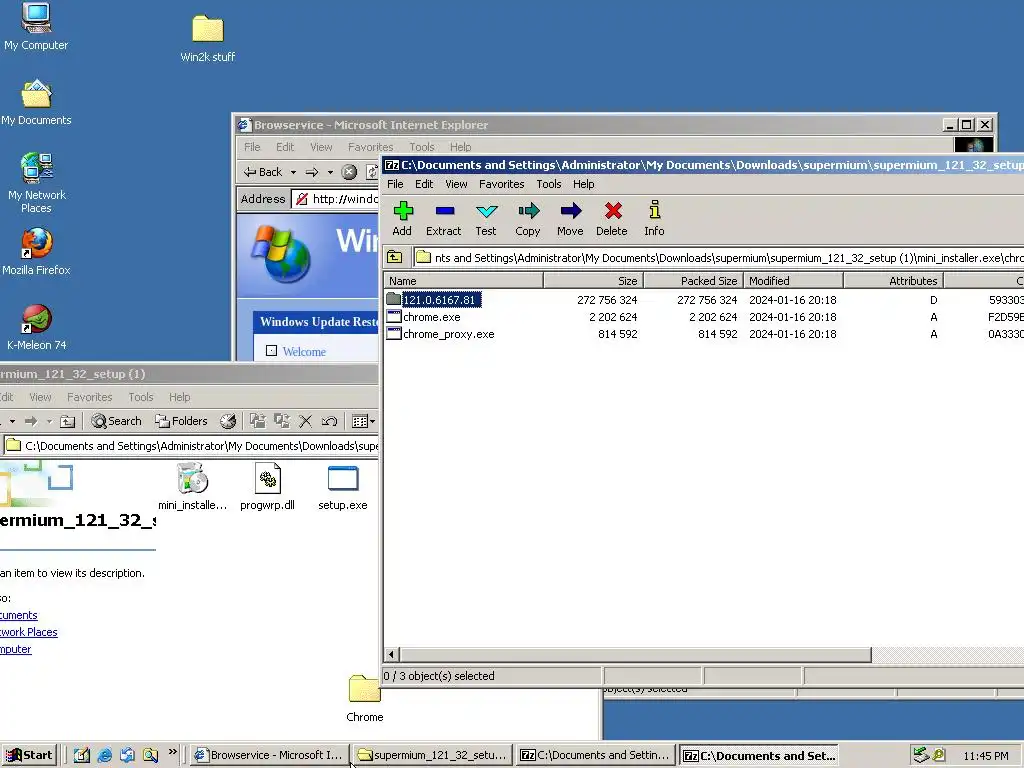Click the Test icon in 7-Zip toolbar

point(486,218)
